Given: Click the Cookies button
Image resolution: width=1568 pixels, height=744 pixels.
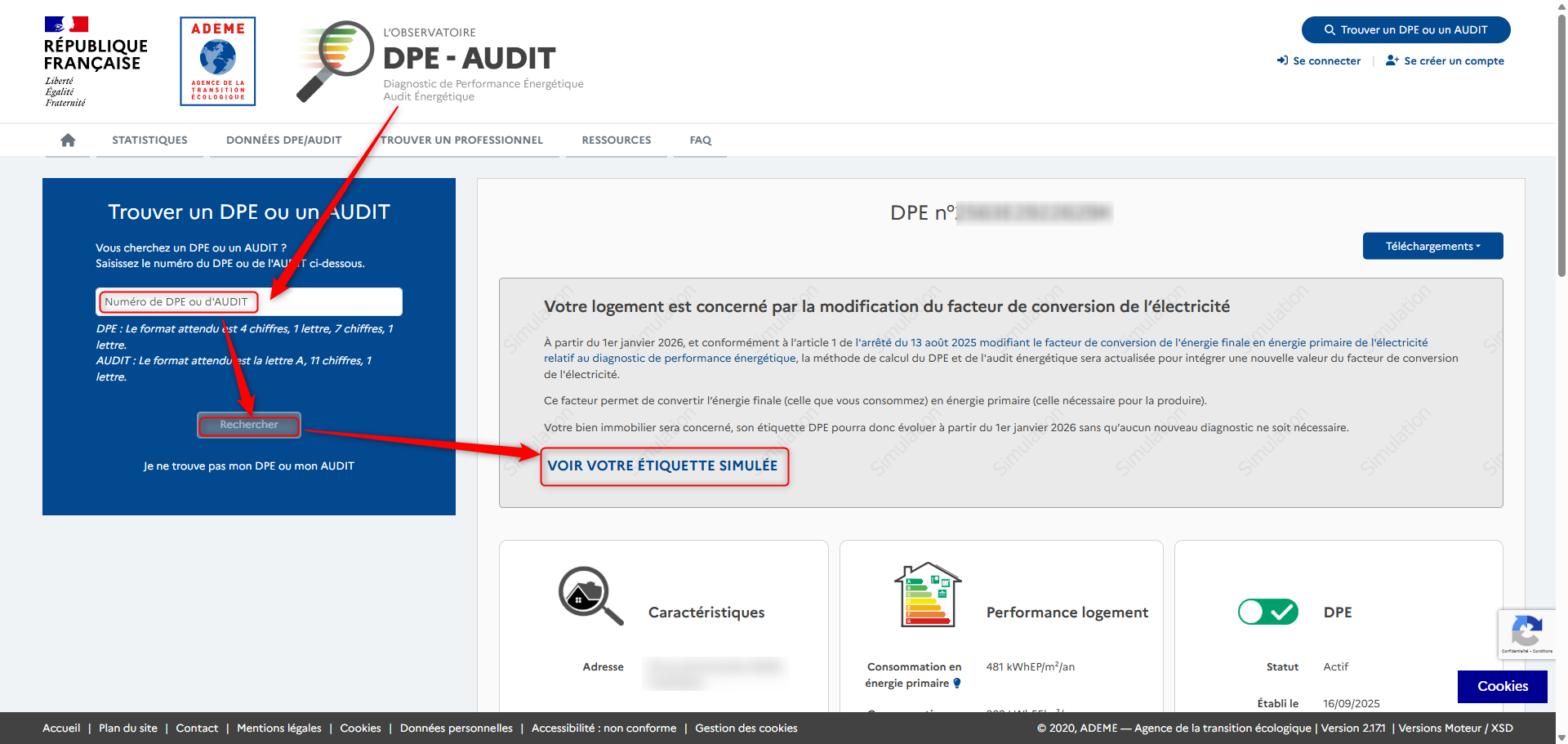Looking at the screenshot, I should point(1502,686).
